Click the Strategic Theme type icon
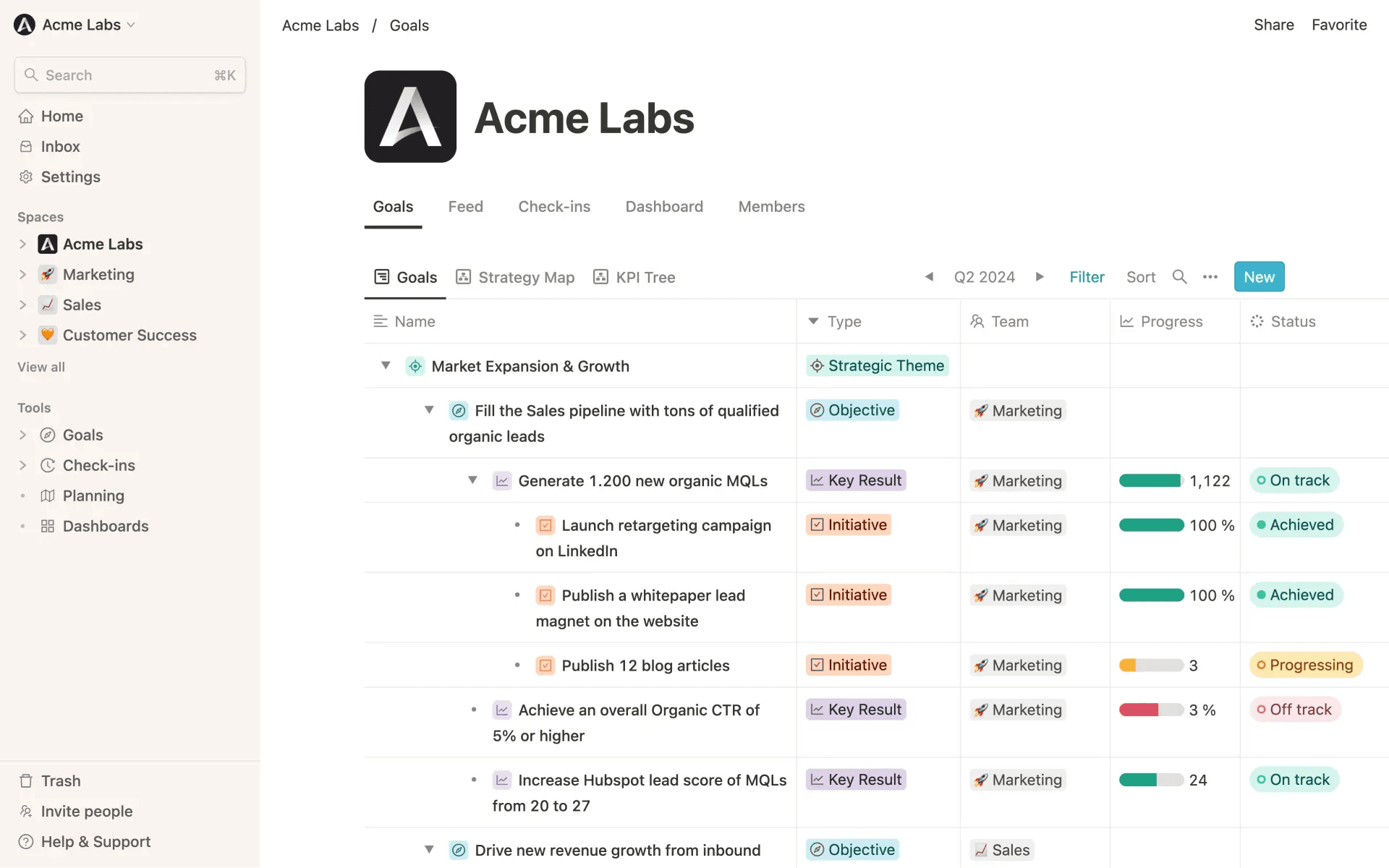 tap(817, 365)
